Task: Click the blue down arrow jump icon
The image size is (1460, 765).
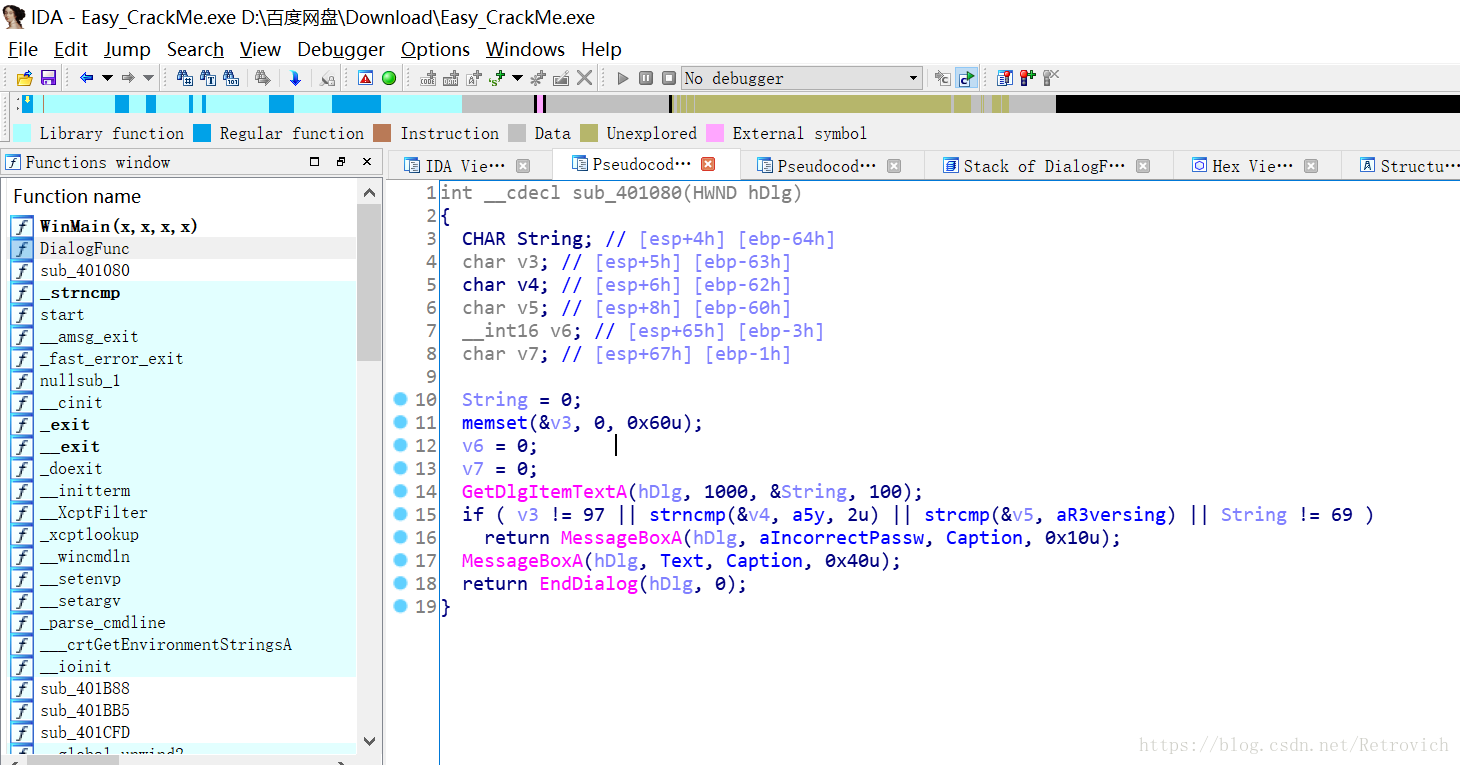Action: pos(295,78)
